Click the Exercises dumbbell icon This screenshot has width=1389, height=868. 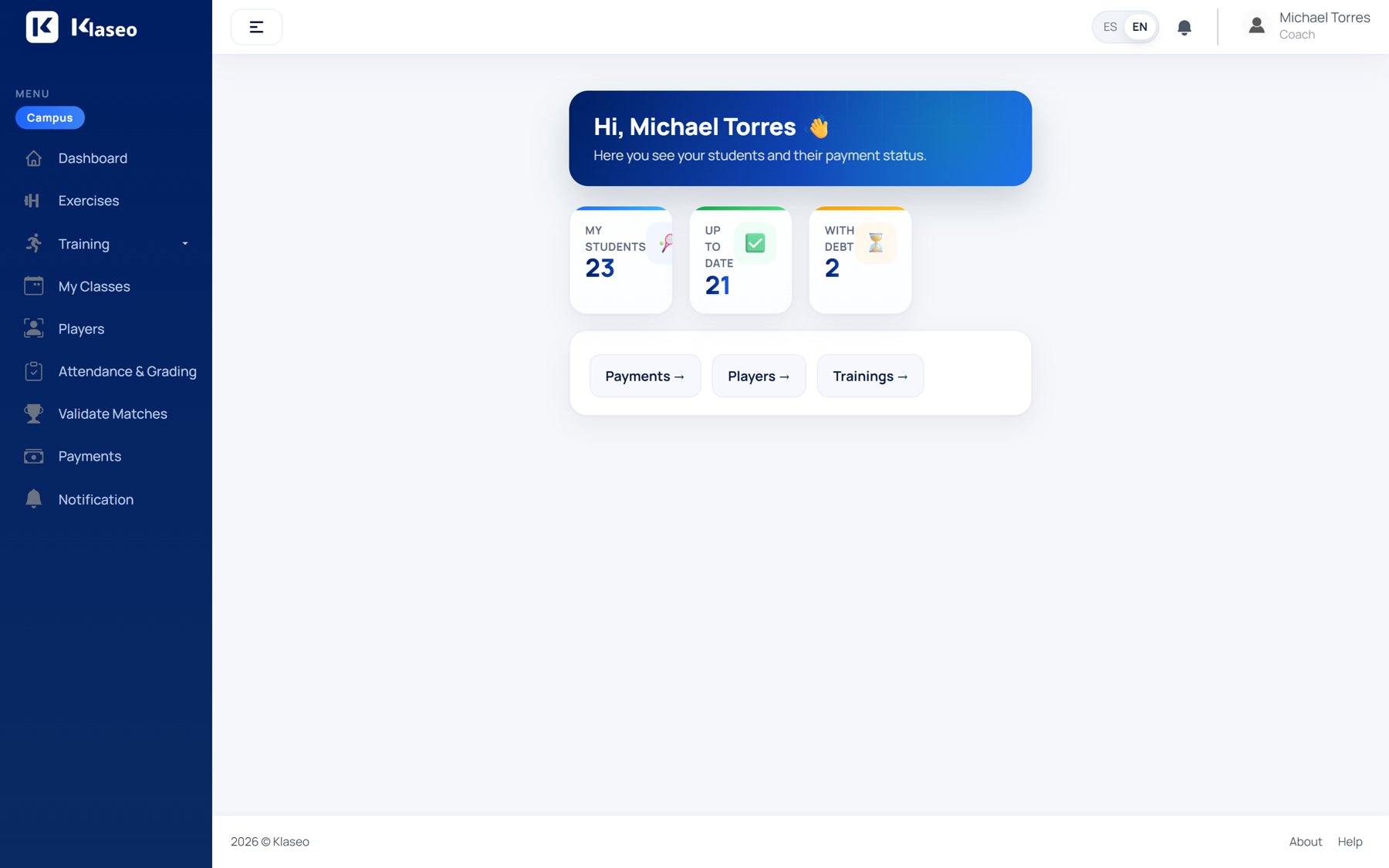[32, 201]
